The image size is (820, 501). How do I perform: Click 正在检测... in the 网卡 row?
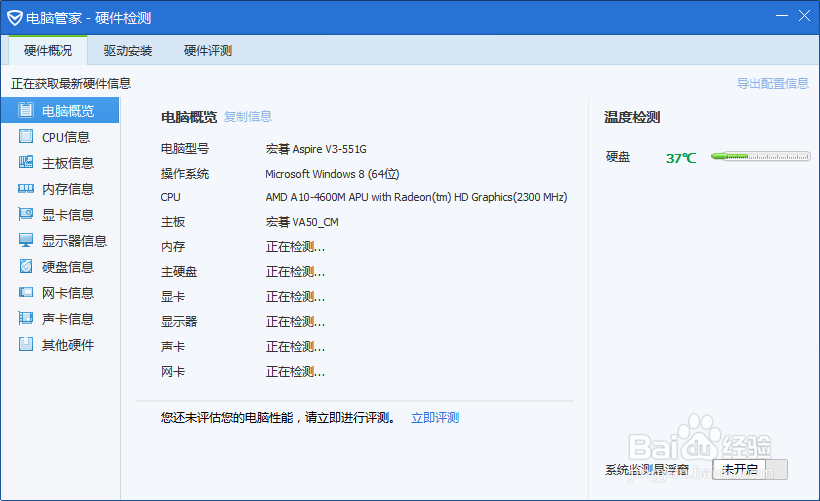[x=295, y=372]
